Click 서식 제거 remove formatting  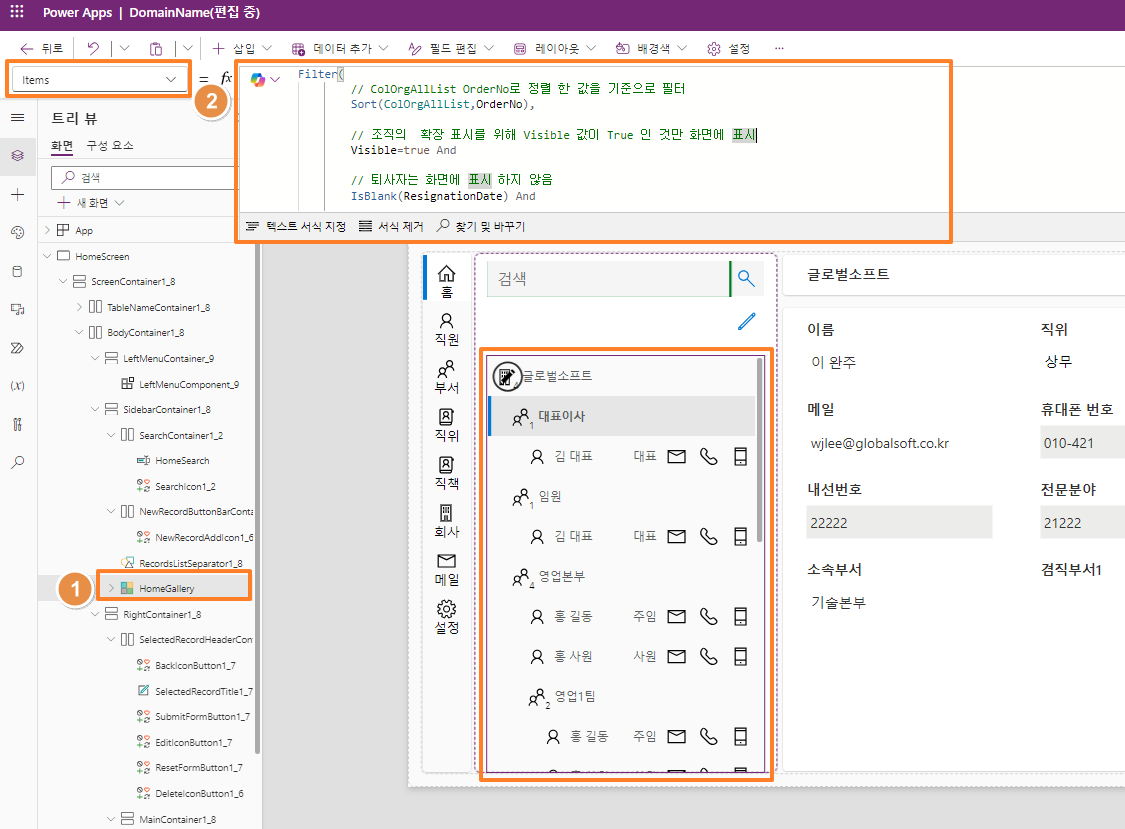click(391, 226)
